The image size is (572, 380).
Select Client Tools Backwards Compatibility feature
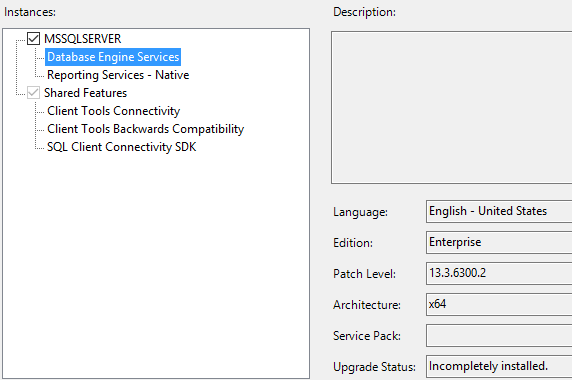(x=146, y=129)
